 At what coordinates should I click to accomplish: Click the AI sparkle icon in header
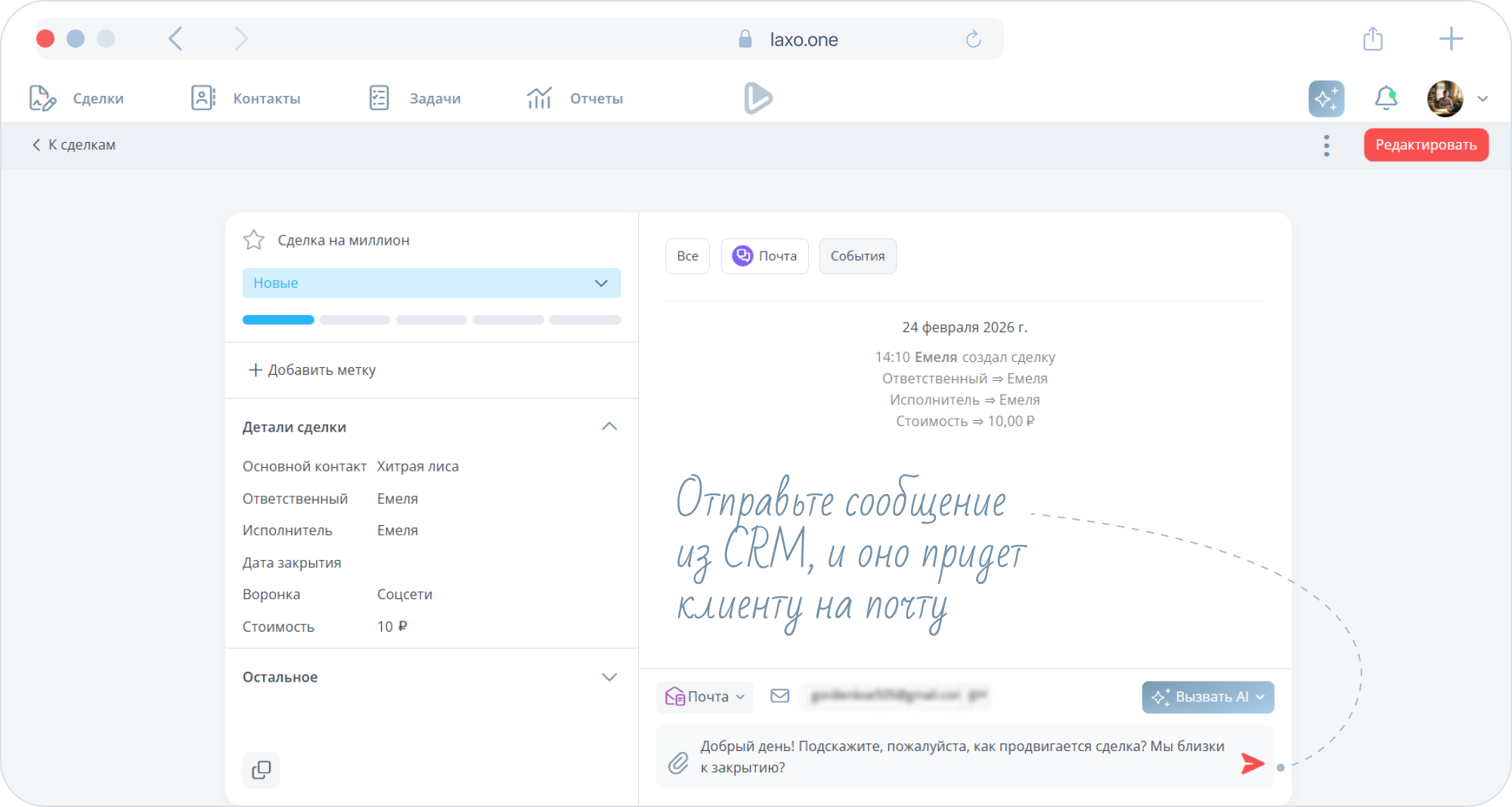pos(1326,99)
